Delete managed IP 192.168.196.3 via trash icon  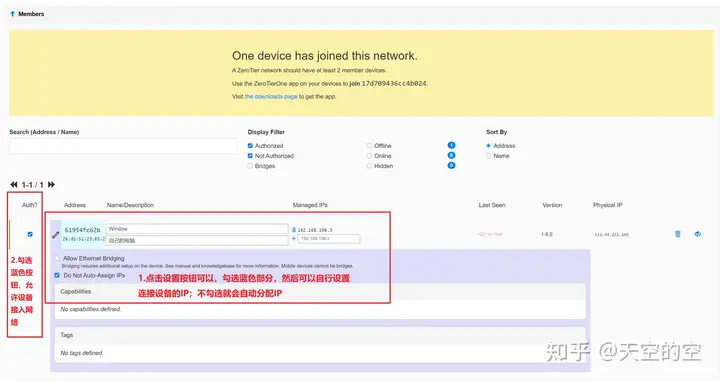point(294,230)
